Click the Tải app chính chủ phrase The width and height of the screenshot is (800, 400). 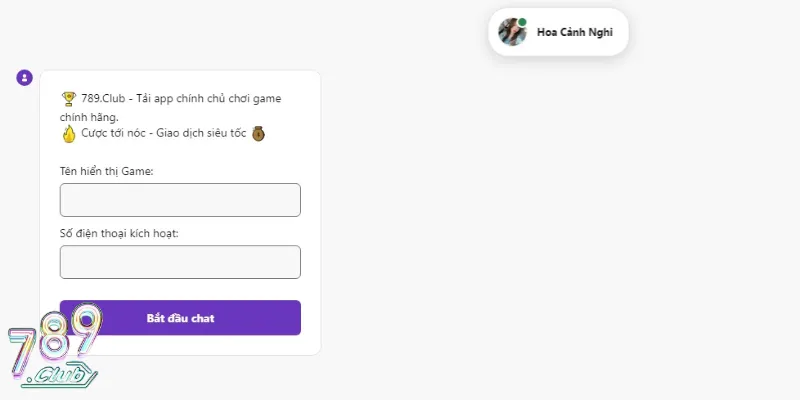point(182,99)
